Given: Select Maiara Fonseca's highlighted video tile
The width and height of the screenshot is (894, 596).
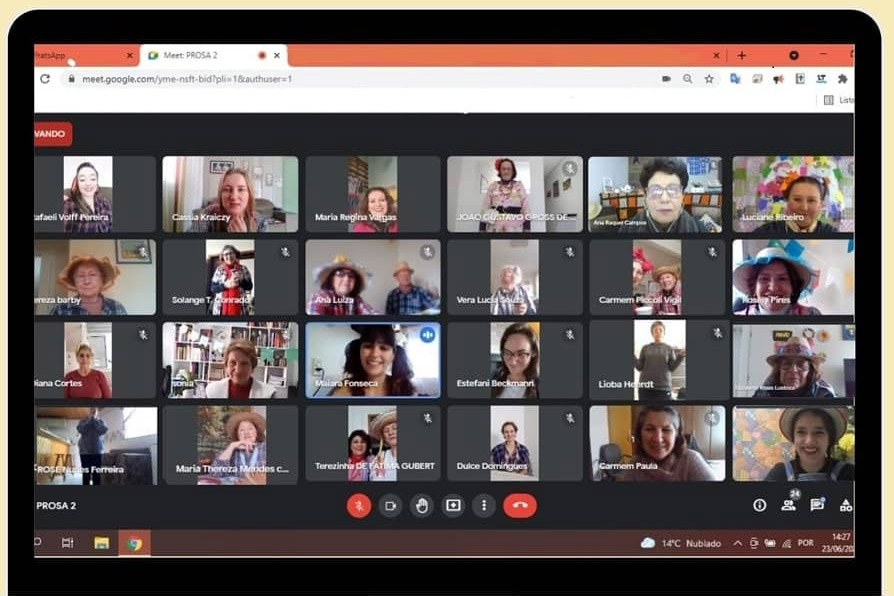Looking at the screenshot, I should coord(373,360).
